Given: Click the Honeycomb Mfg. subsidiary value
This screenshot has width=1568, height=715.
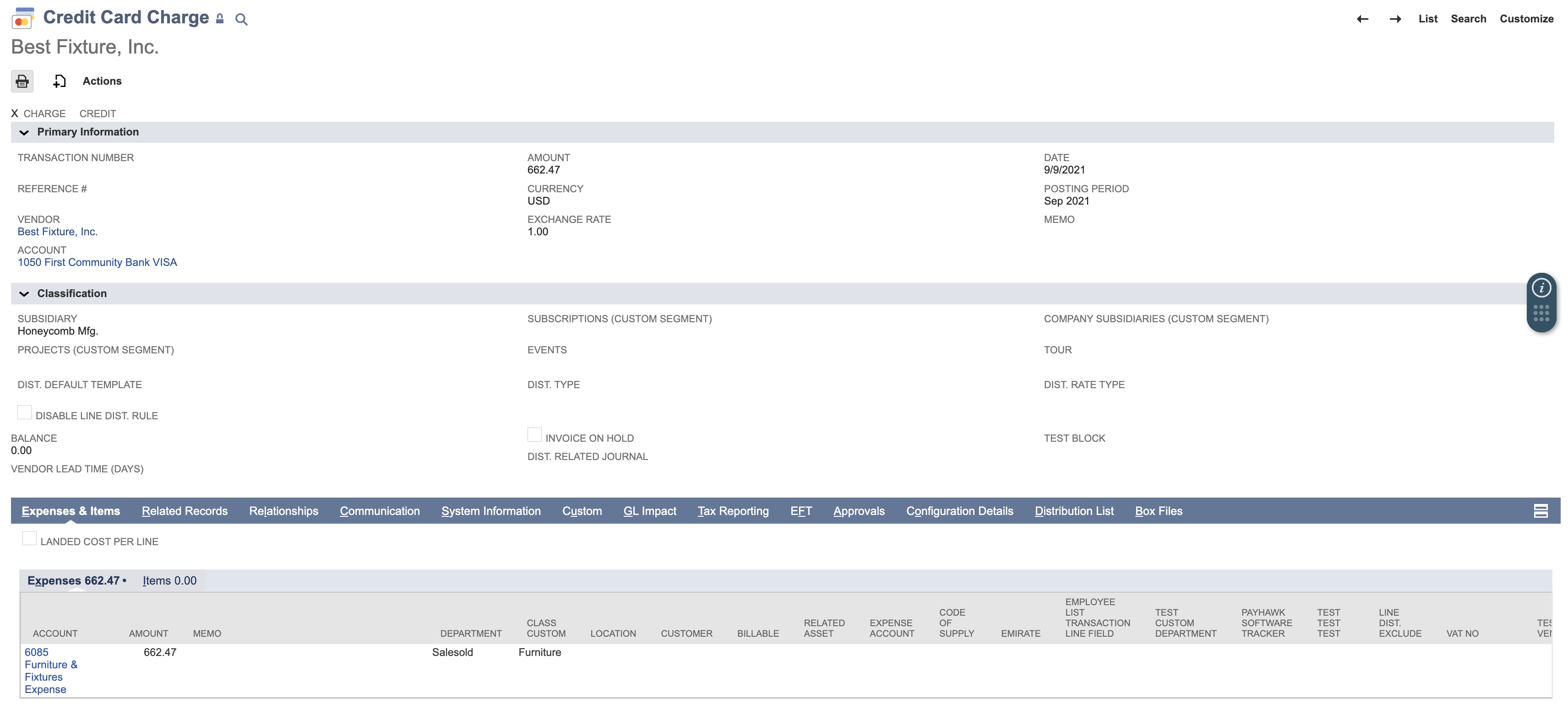Looking at the screenshot, I should click(57, 331).
